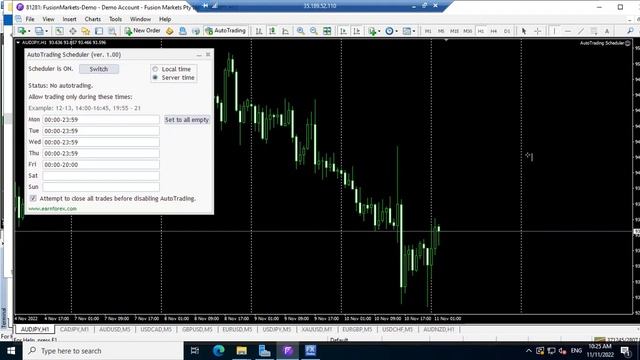Screen dimensions: 640x360
Task: Select the H4 timeframe
Action: coord(494,31)
